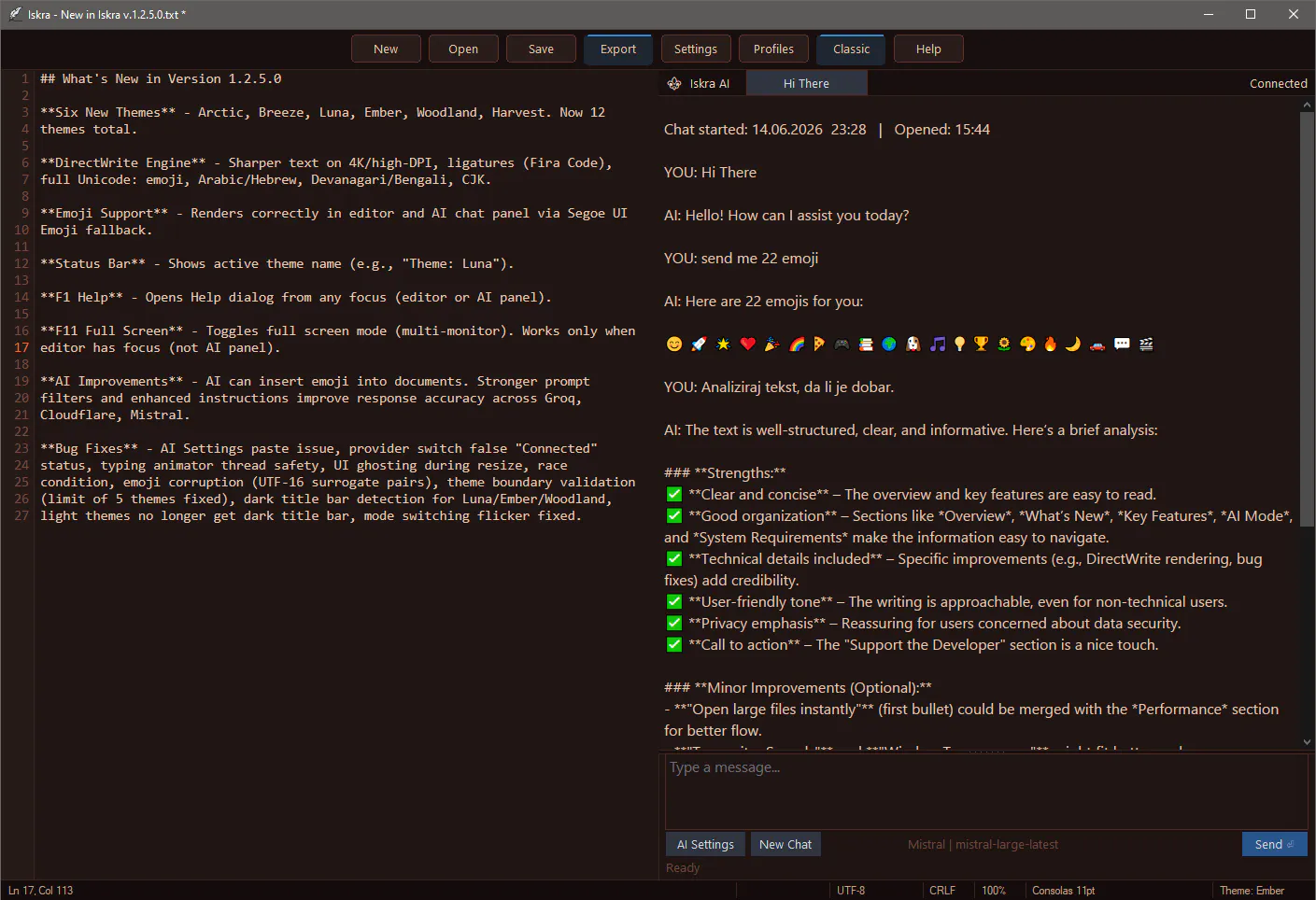Screen dimensions: 1316x900
Task: Save the document with Save button
Action: [541, 49]
